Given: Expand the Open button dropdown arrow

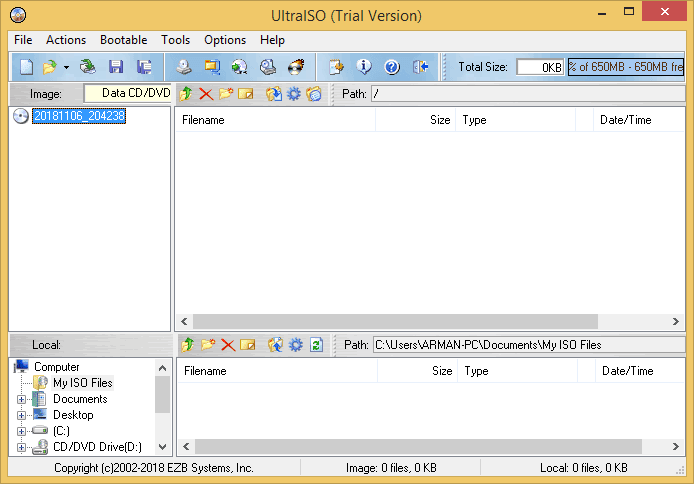Looking at the screenshot, I should (66, 68).
